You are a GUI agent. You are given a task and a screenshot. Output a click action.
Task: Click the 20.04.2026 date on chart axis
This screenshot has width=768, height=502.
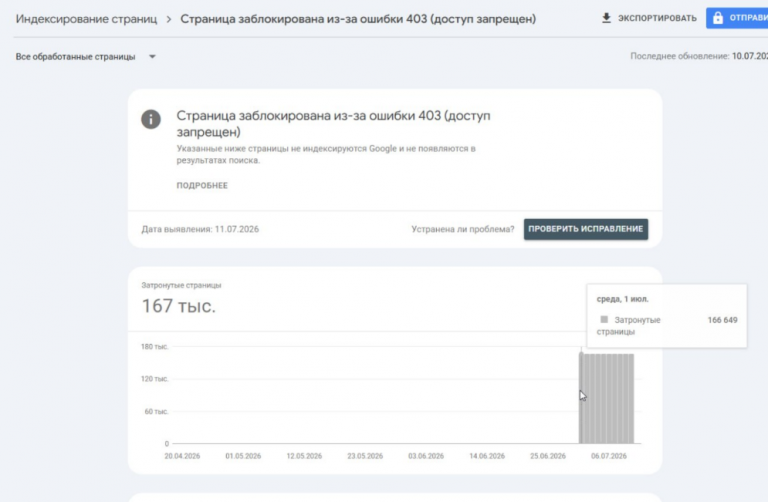pyautogui.click(x=182, y=456)
